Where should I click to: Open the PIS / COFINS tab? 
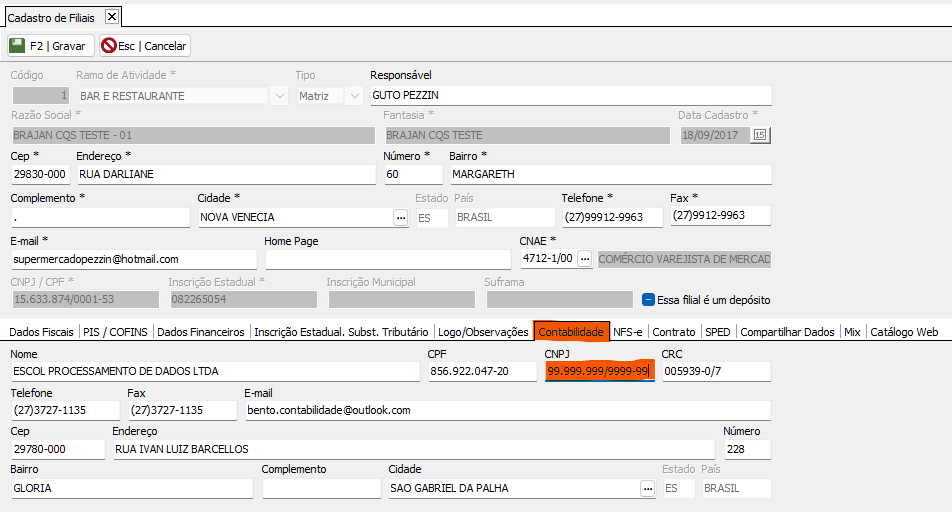[116, 332]
